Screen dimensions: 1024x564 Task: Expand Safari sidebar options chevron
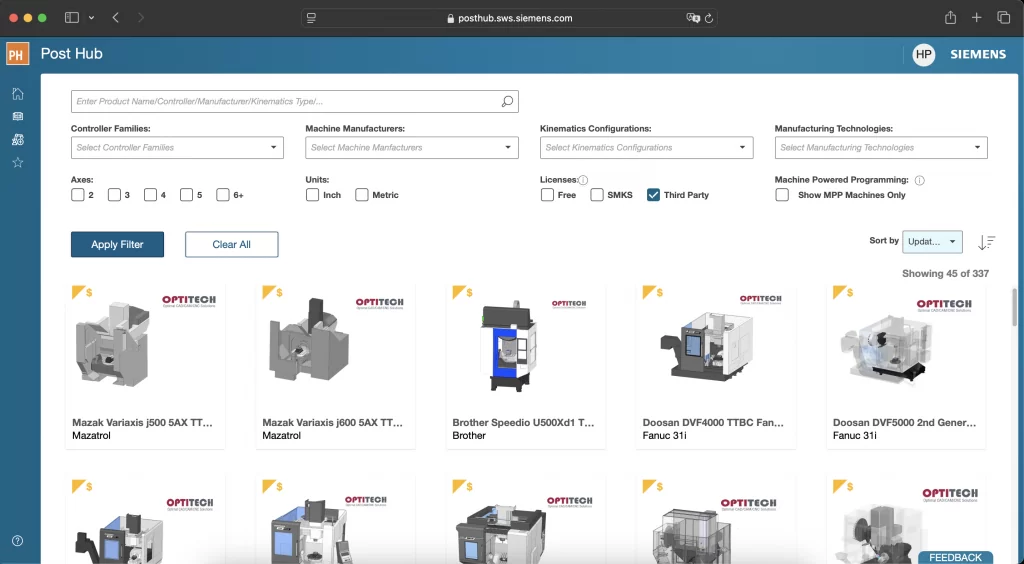pos(91,18)
